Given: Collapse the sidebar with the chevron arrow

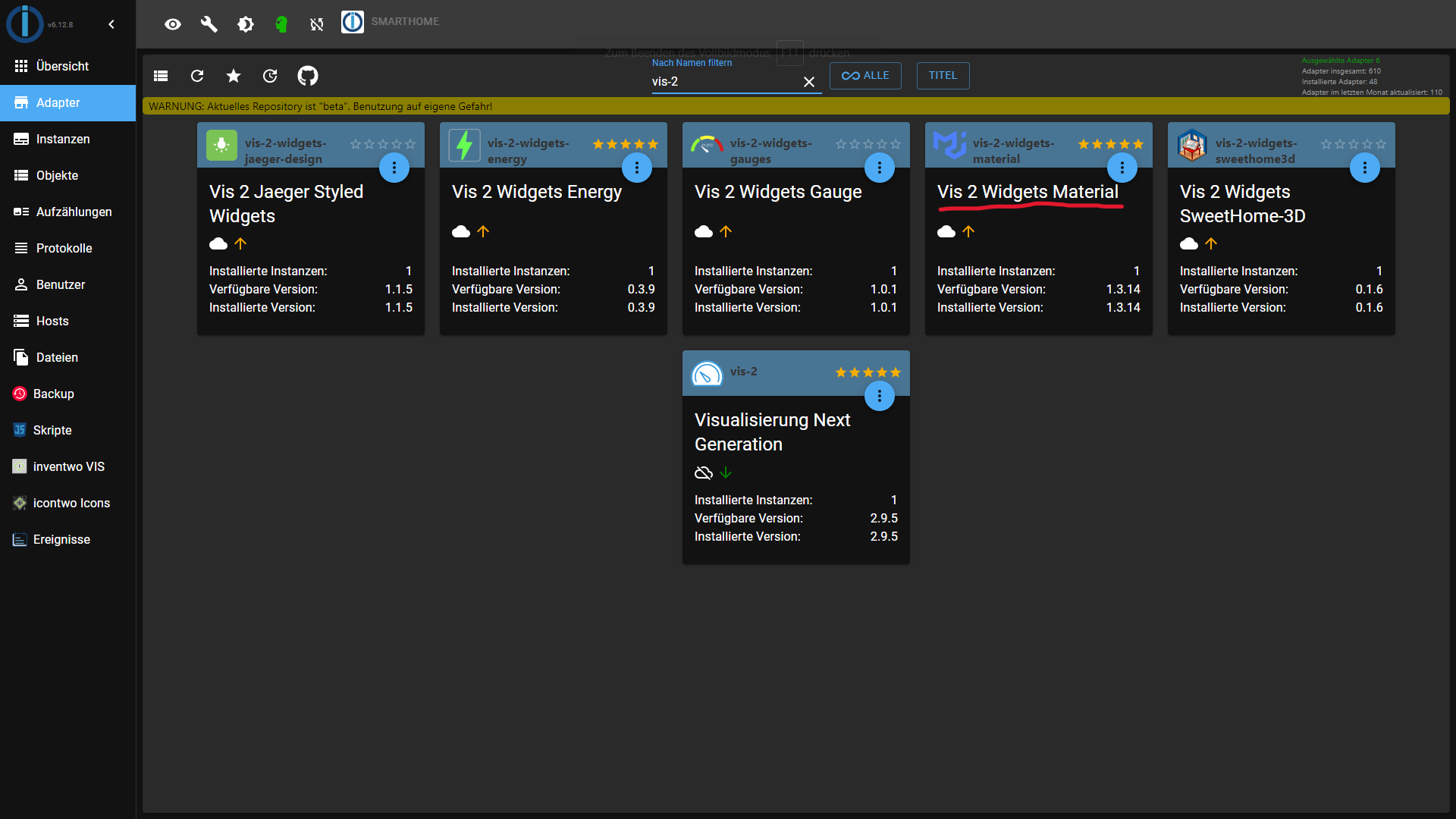Looking at the screenshot, I should click(x=111, y=24).
